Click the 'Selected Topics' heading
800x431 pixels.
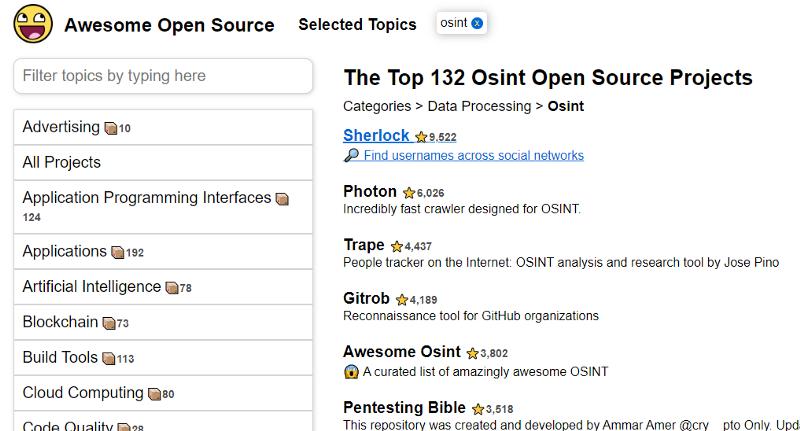357,24
